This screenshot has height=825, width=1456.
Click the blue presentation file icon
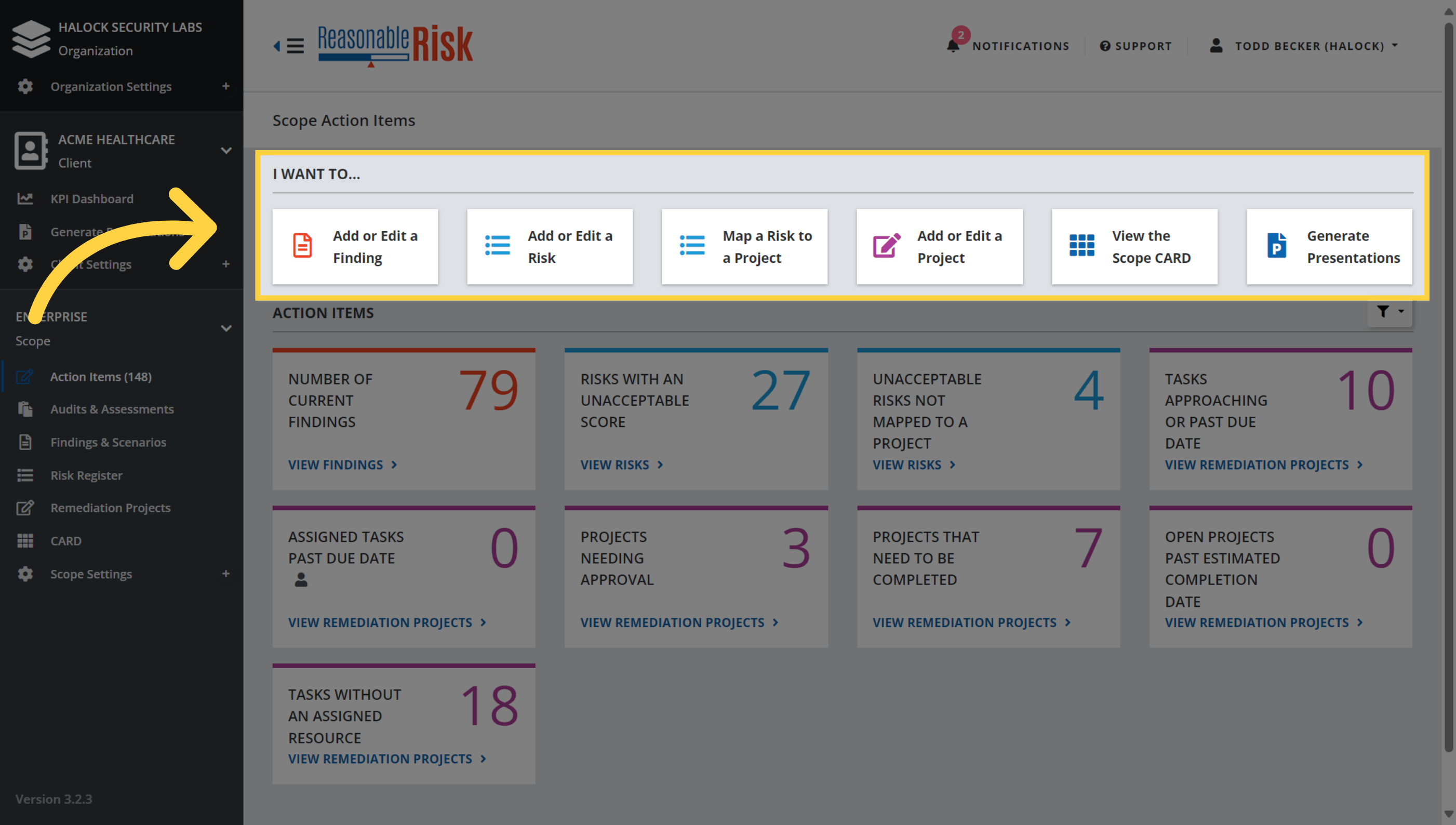(1276, 246)
